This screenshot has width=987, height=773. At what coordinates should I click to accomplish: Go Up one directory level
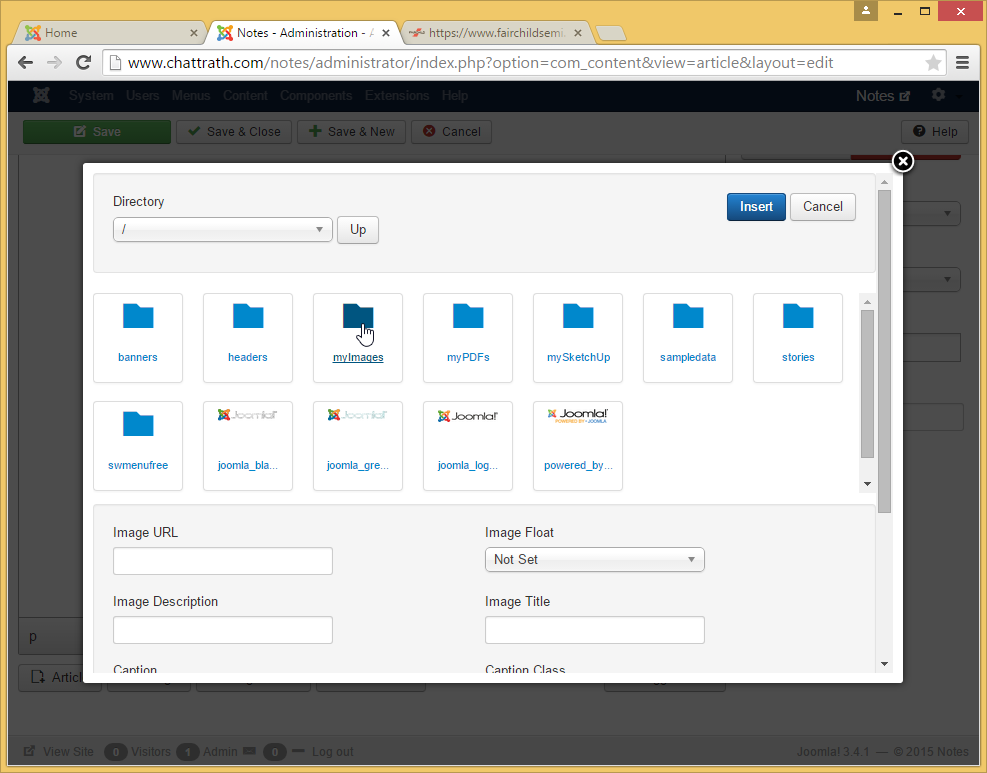coord(358,230)
